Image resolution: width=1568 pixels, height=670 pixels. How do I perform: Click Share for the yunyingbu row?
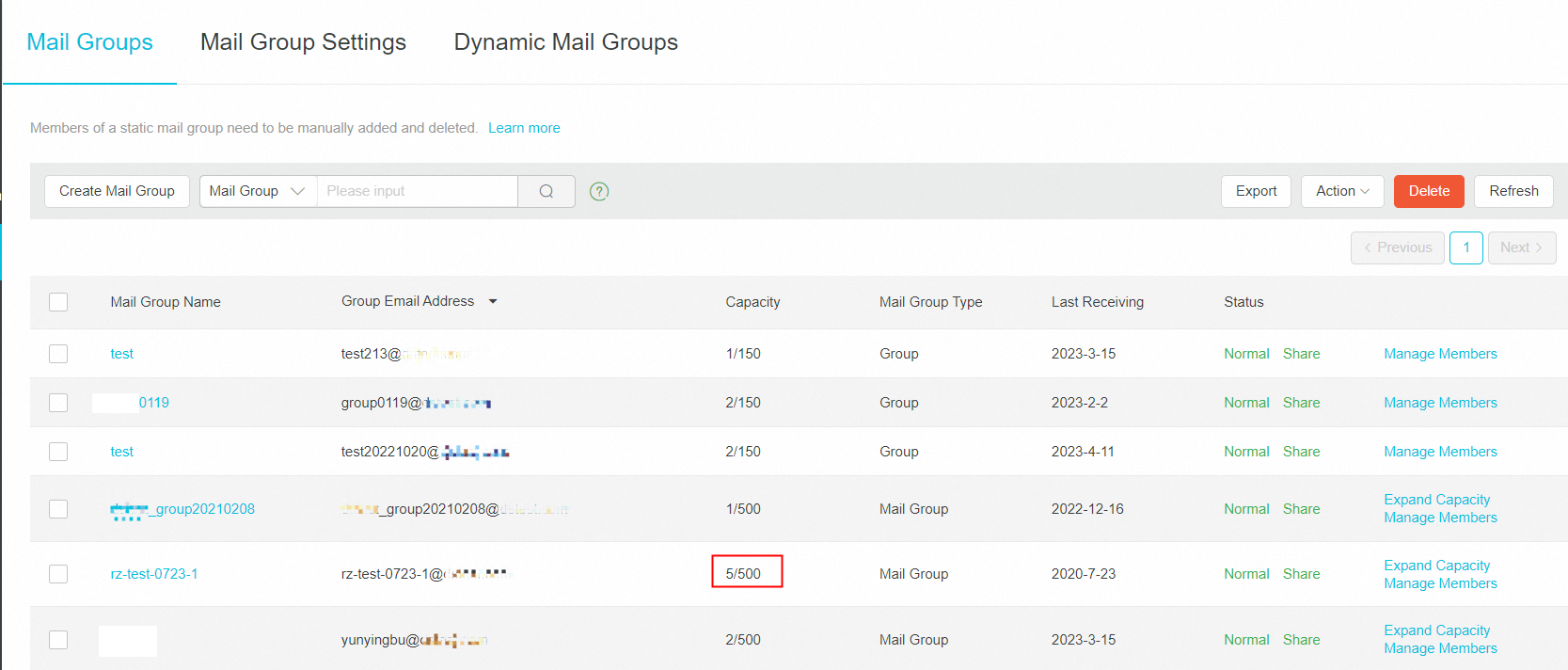(1302, 640)
